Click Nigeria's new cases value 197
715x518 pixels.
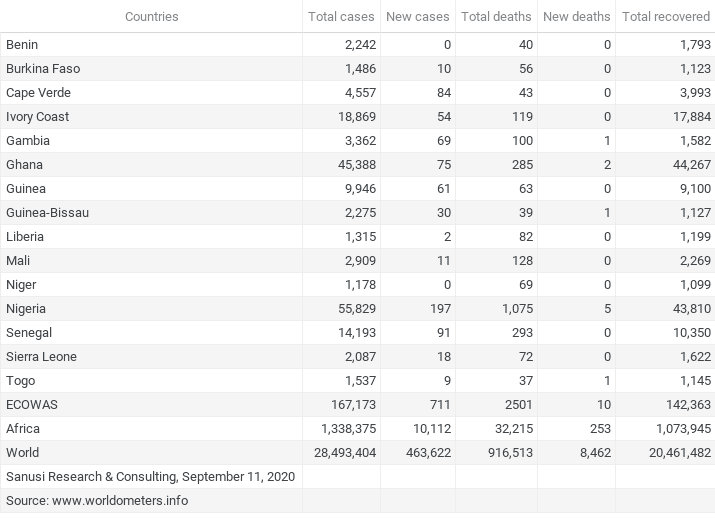pos(439,309)
